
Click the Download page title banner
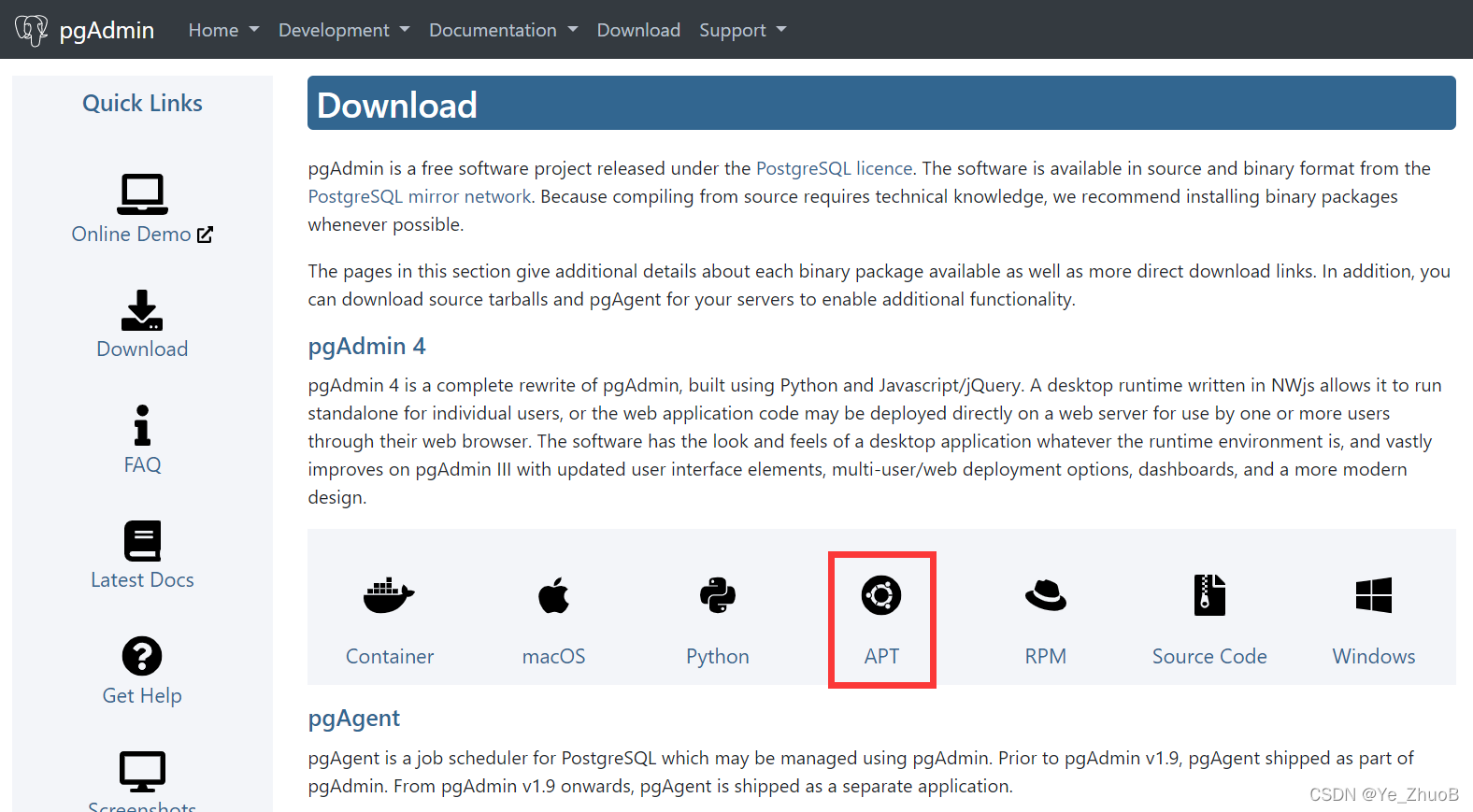(x=881, y=103)
